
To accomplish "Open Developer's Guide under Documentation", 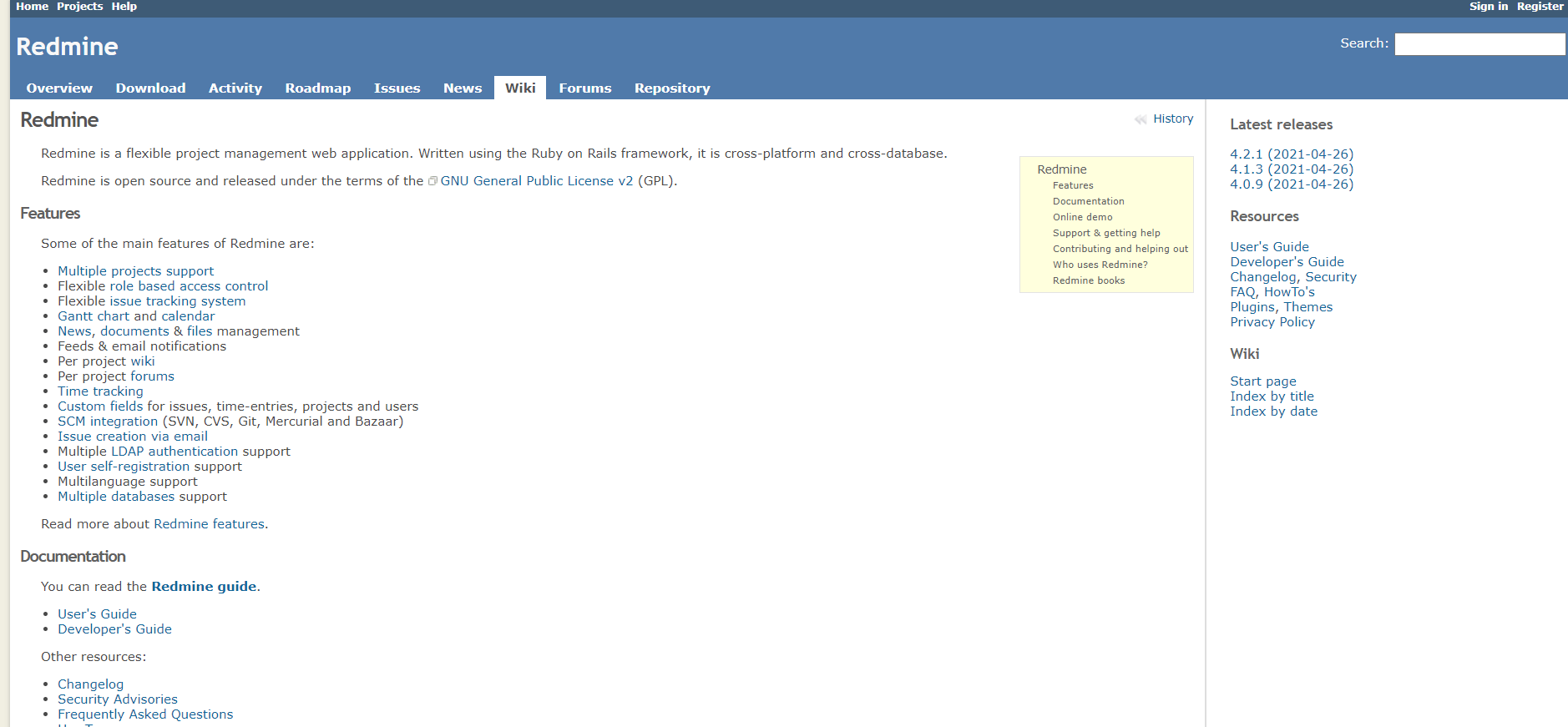I will 114,629.
